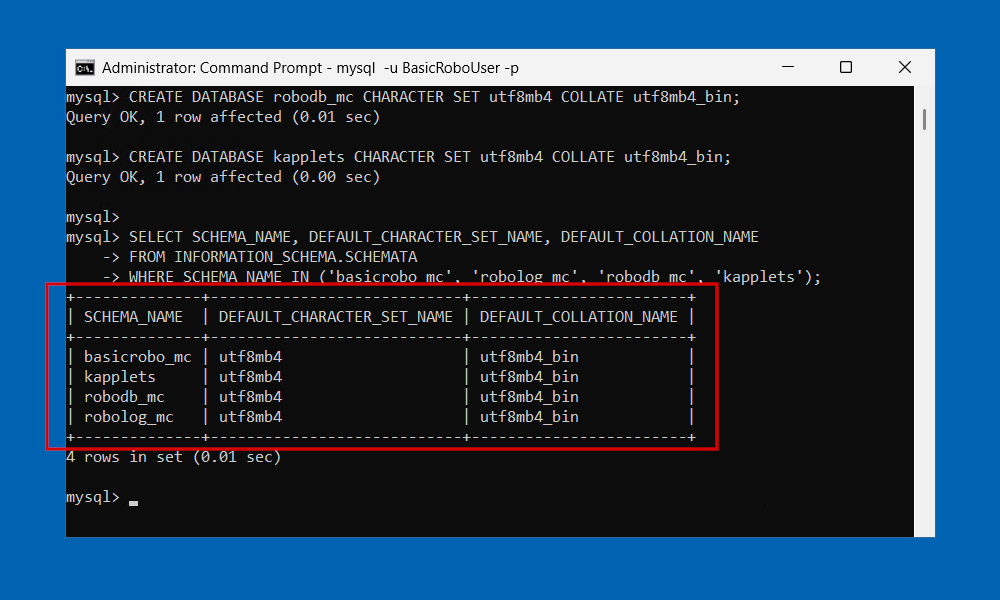Click the 'kapplets' schema name in results
1000x600 pixels.
point(120,377)
